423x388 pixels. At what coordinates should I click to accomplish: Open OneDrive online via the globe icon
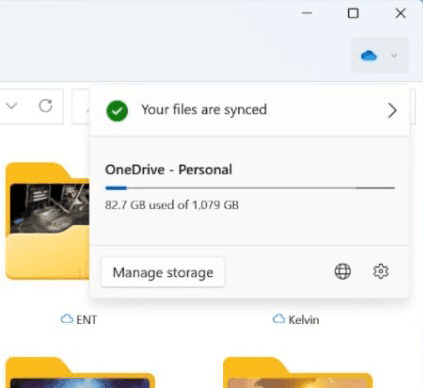343,271
